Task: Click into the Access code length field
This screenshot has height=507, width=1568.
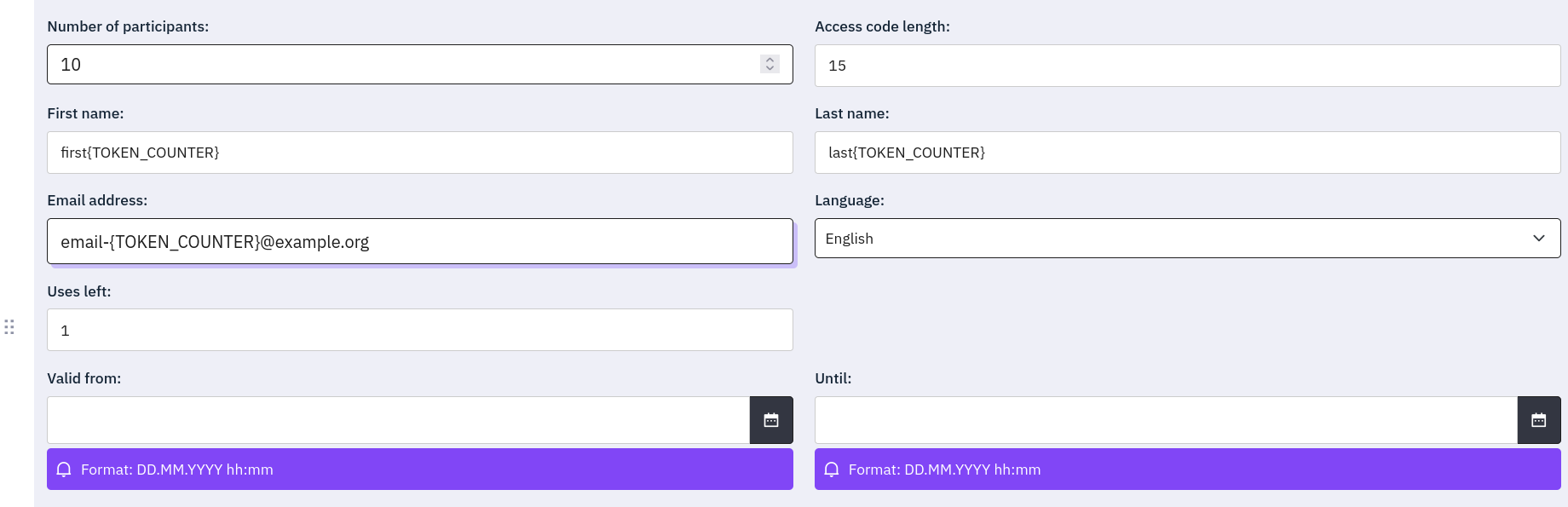Action: coord(1188,66)
